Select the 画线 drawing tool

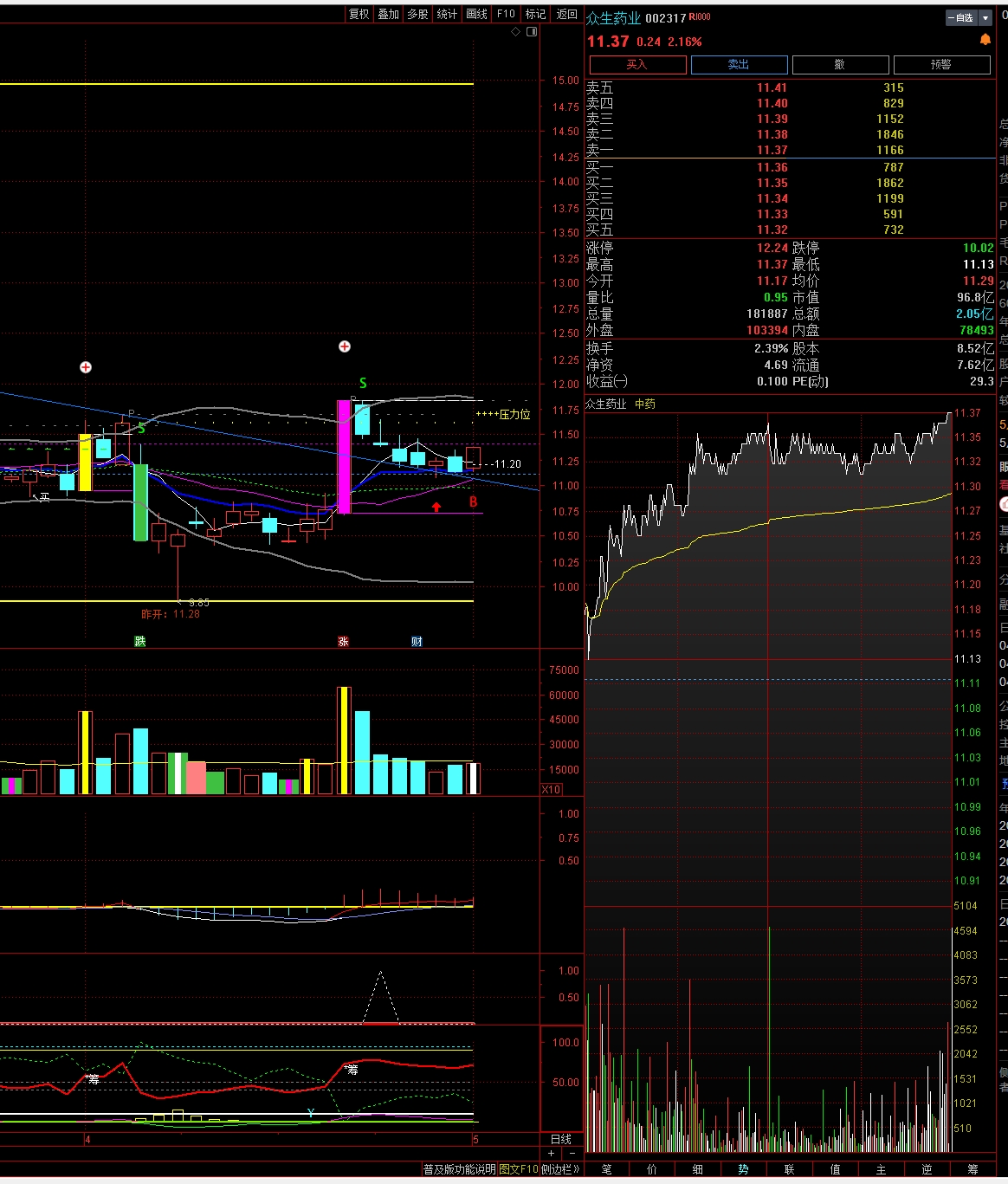[476, 14]
